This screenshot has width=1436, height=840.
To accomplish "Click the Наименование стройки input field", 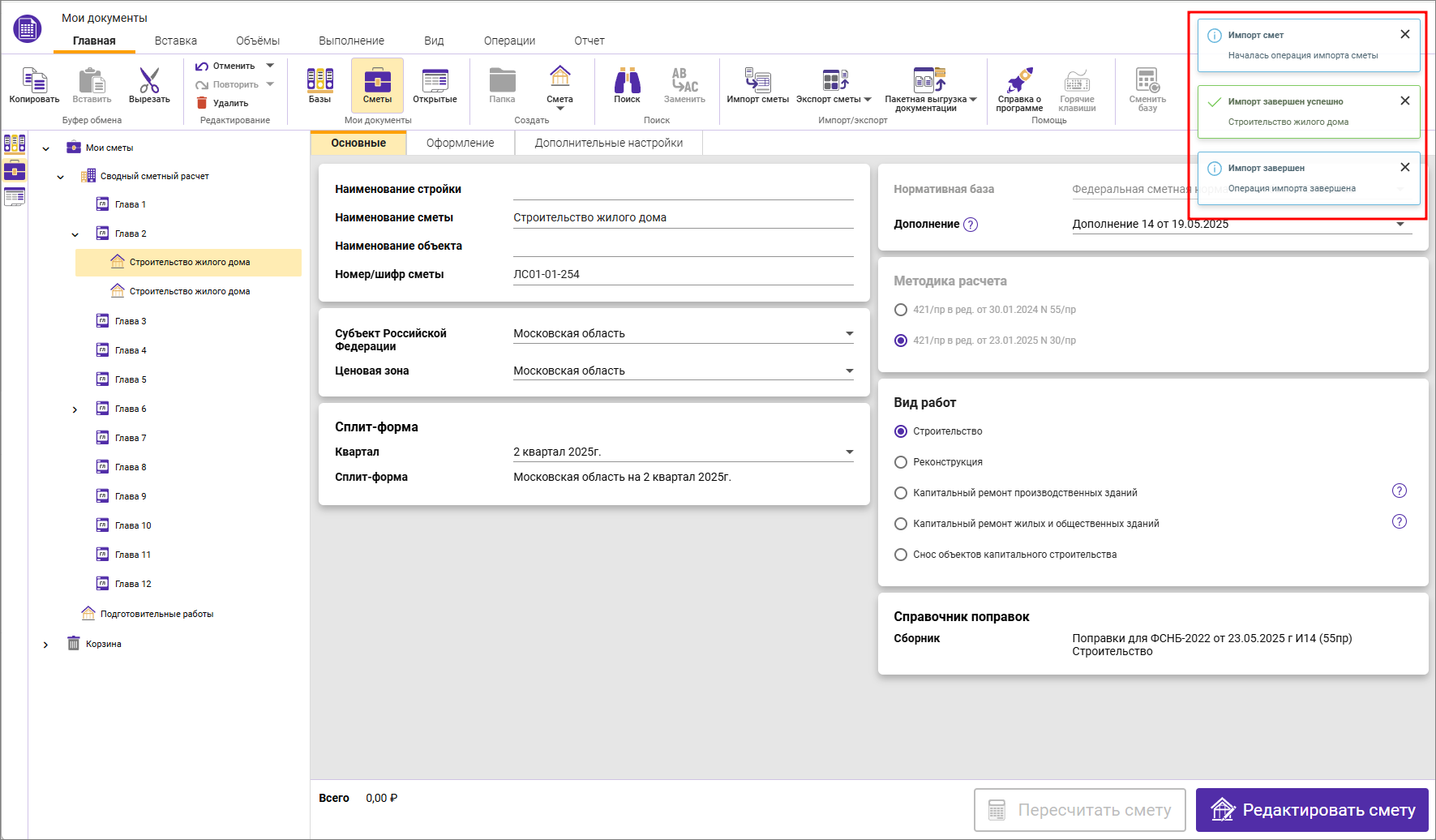I will coord(683,190).
